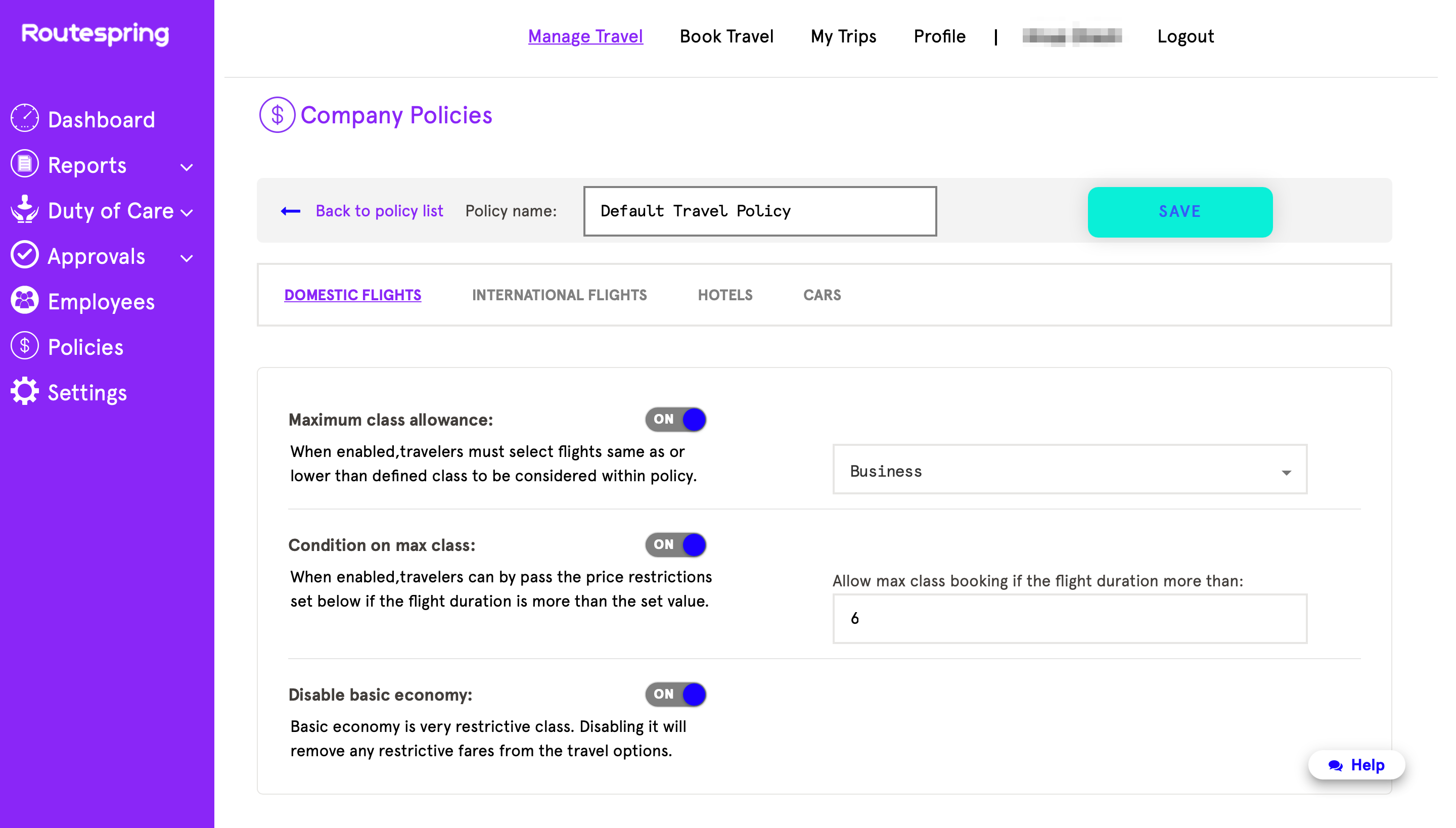Click the back arrow icon near policy list
The image size is (1456, 828).
[291, 211]
